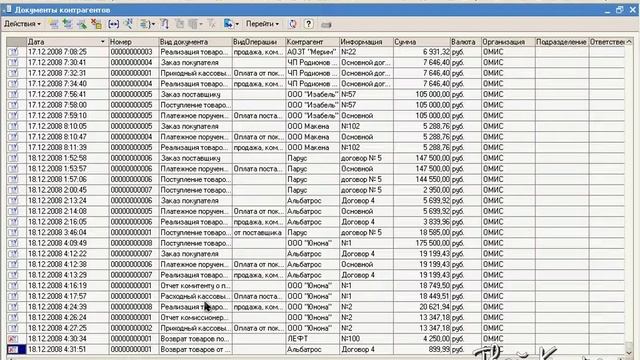
Task: Click document icon of row 18.12.2008 4:16:19
Action: 13,285
